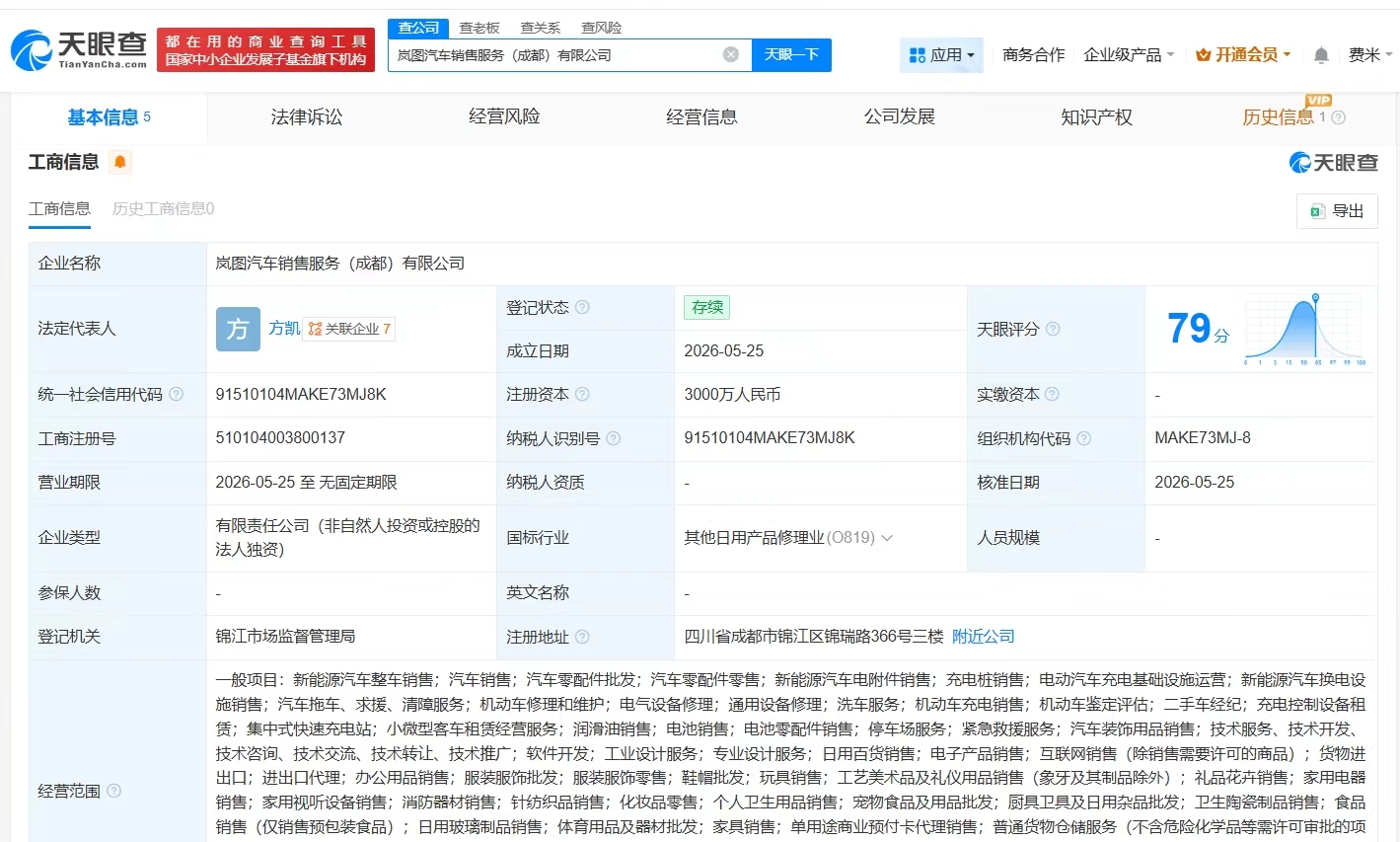
Task: Expand 国标行业 其他日用产品修理业 chevron
Action: tap(887, 538)
